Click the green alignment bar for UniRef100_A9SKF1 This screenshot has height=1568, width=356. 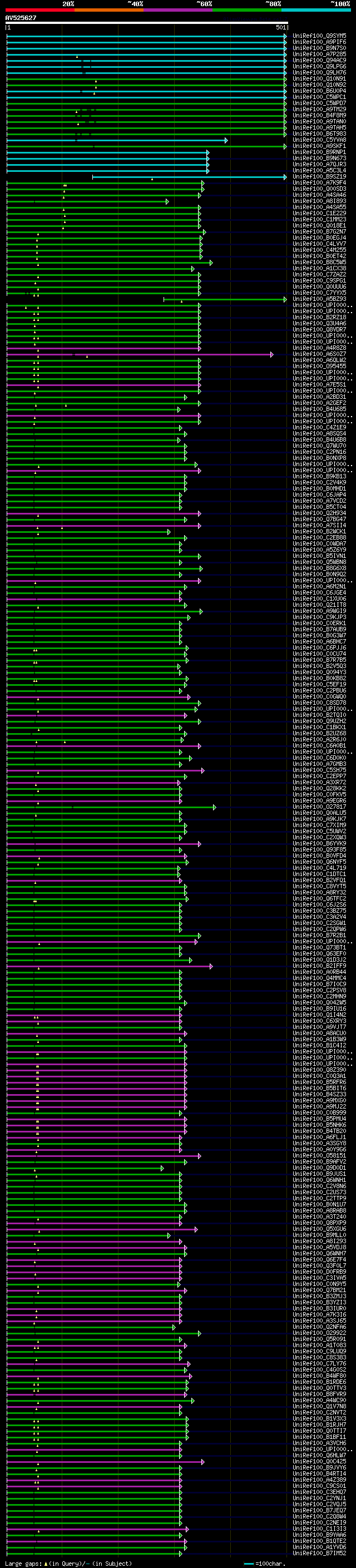(146, 146)
